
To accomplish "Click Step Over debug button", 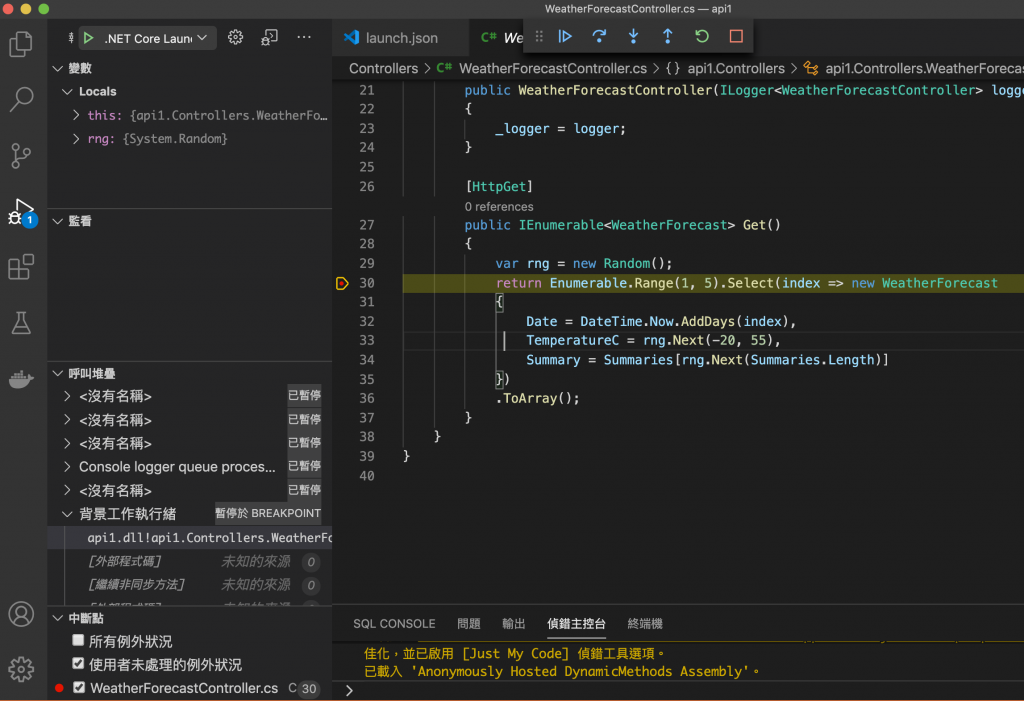I will pyautogui.click(x=599, y=36).
